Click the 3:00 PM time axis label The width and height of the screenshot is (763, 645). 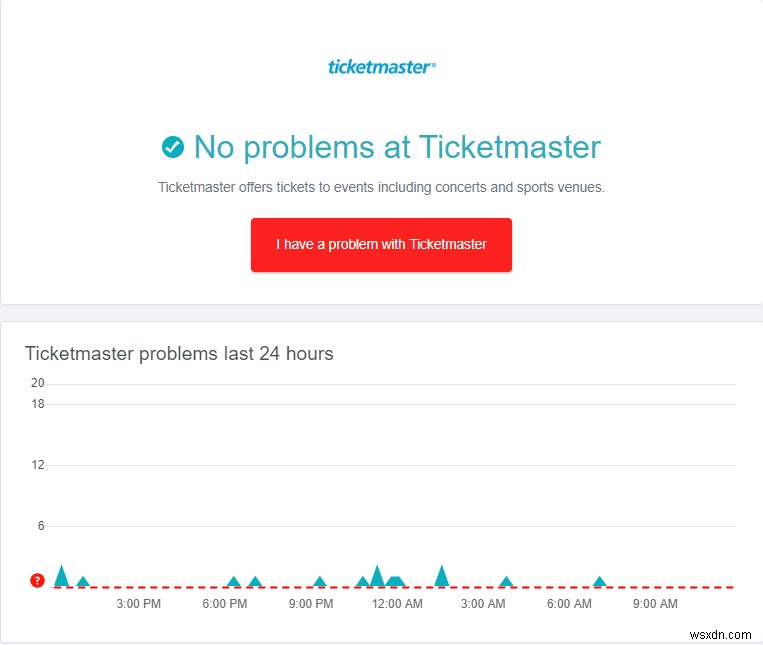(139, 604)
